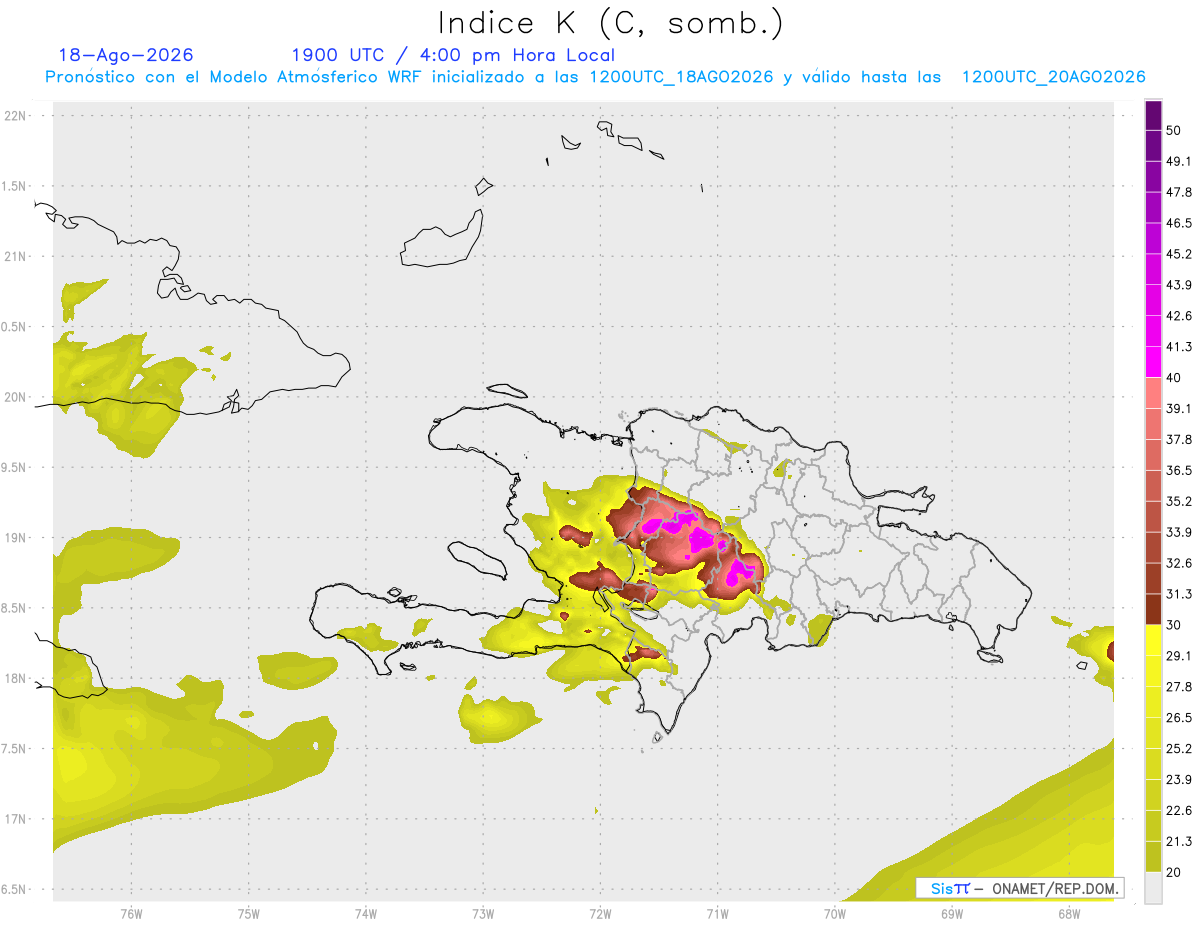
Task: Click legend value "26.5"
Action: 1178,718
